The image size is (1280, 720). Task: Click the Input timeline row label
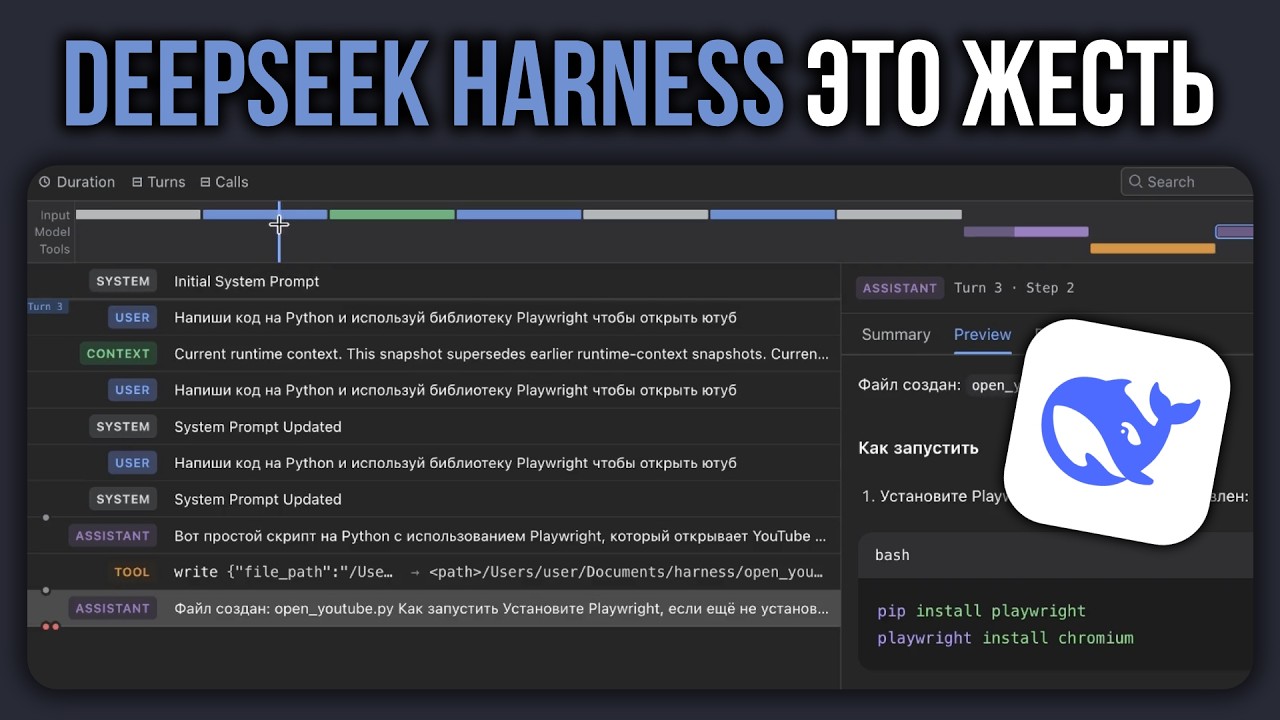[55, 215]
